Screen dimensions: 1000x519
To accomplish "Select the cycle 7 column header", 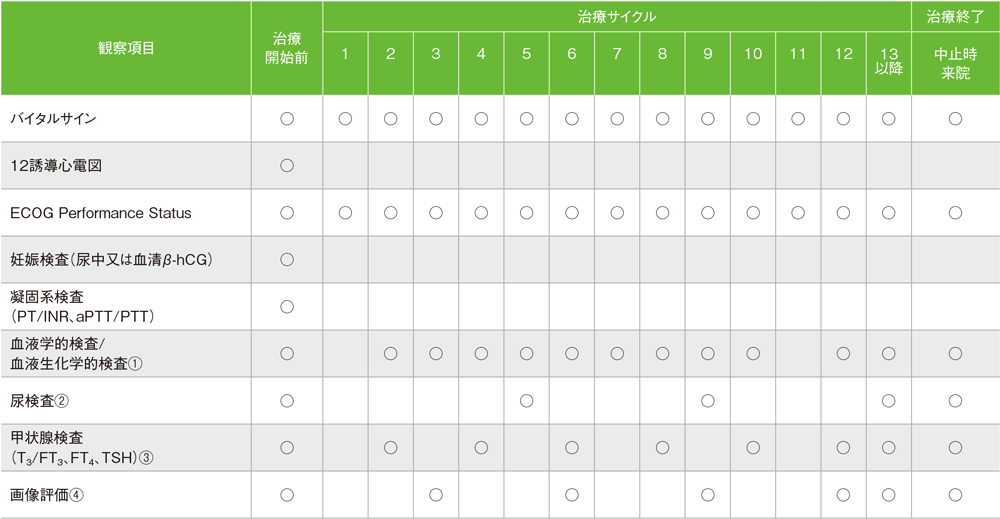I will [617, 54].
